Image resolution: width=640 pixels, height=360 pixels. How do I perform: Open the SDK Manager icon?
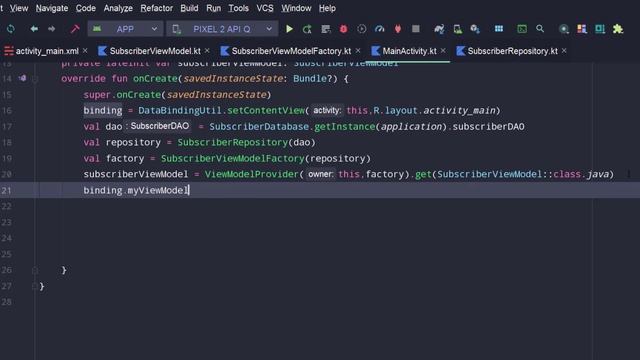[475, 29]
